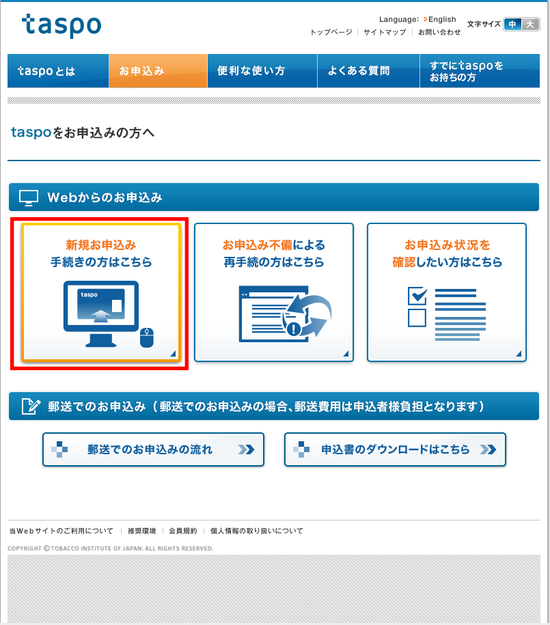
Task: Open 申込書のダウンロードはこちら button
Action: (395, 450)
